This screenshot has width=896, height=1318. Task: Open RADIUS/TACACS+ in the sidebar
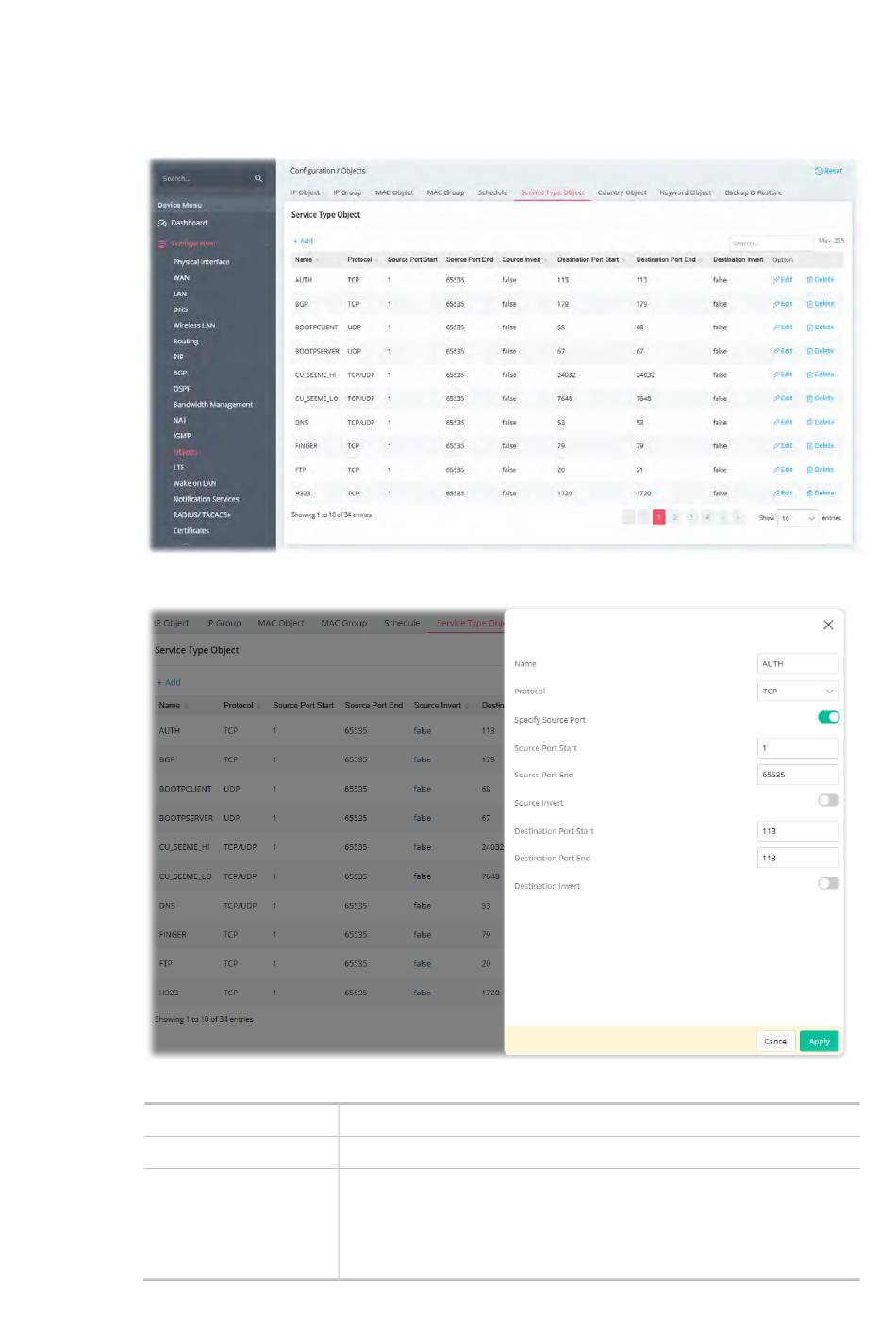coord(201,515)
